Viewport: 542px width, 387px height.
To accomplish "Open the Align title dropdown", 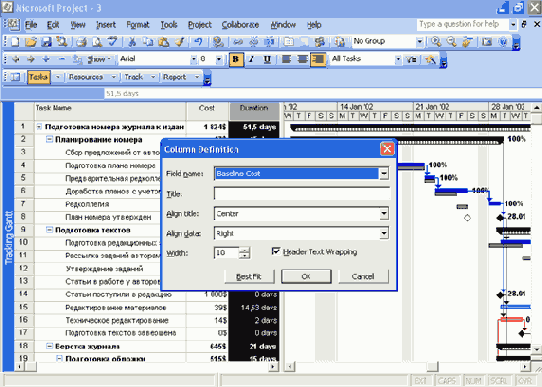I will 384,214.
